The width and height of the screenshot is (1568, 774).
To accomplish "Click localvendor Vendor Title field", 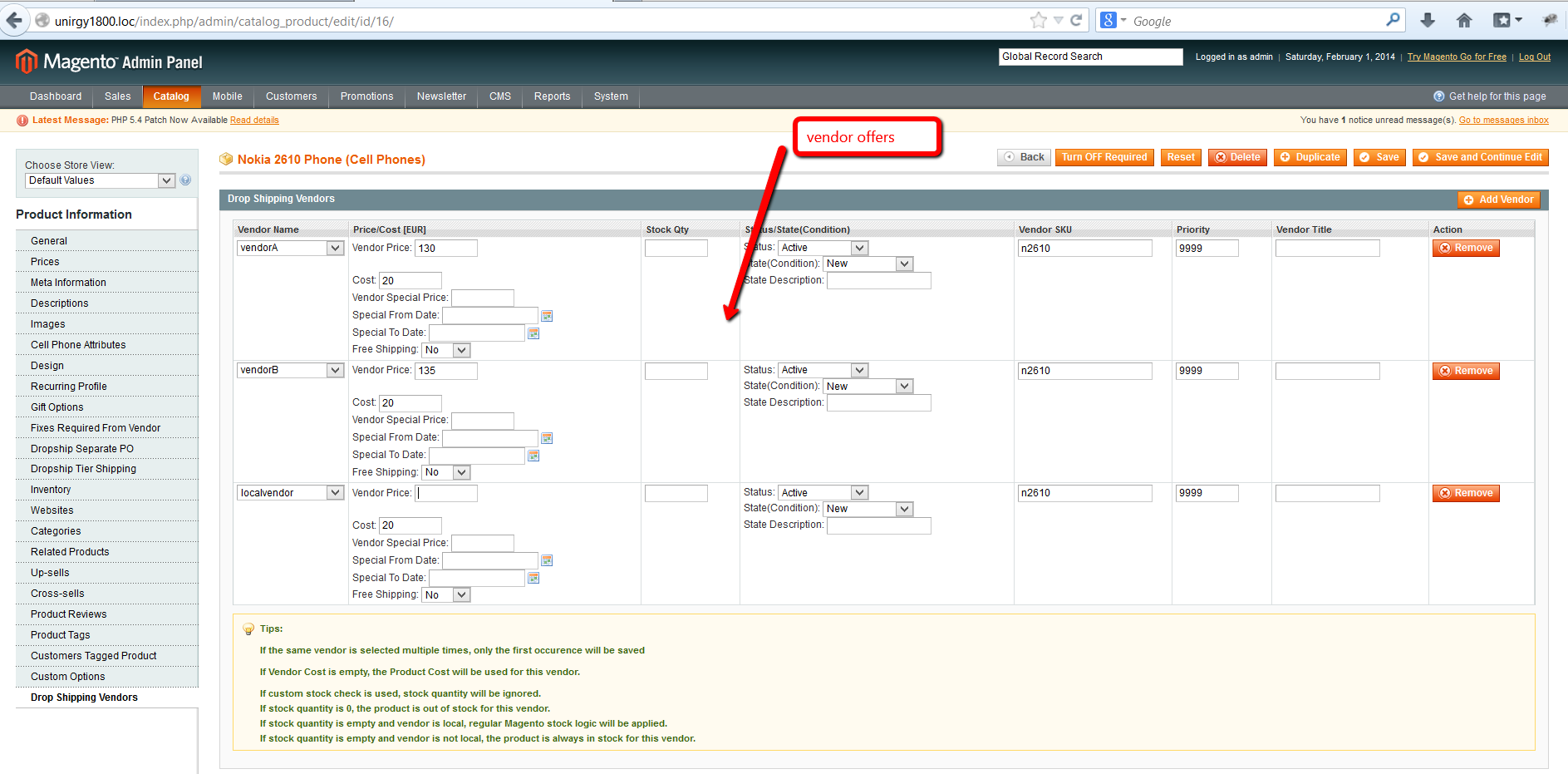I will pos(1328,493).
